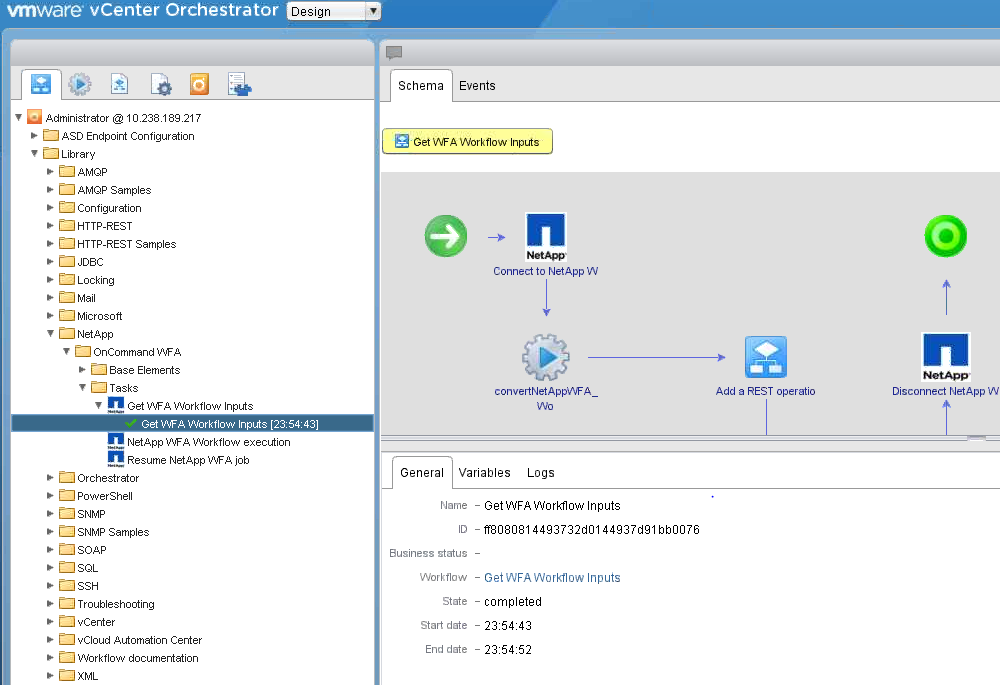Screen dimensions: 1000x685
Task: Select the Add a REST operatio node
Action: pyautogui.click(x=766, y=357)
